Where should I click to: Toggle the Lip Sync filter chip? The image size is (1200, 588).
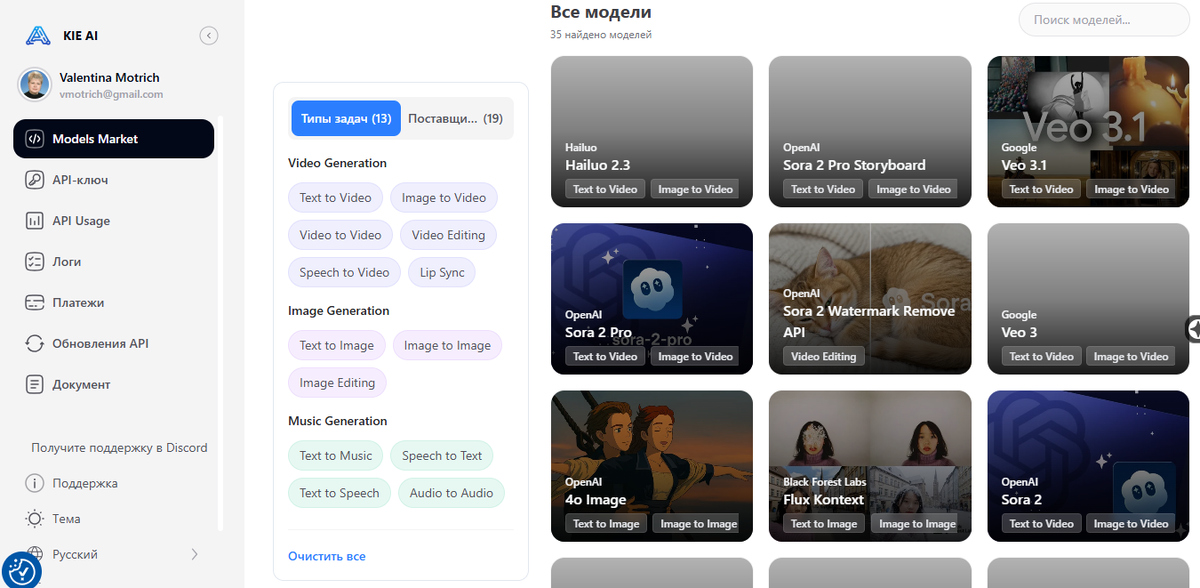click(442, 272)
